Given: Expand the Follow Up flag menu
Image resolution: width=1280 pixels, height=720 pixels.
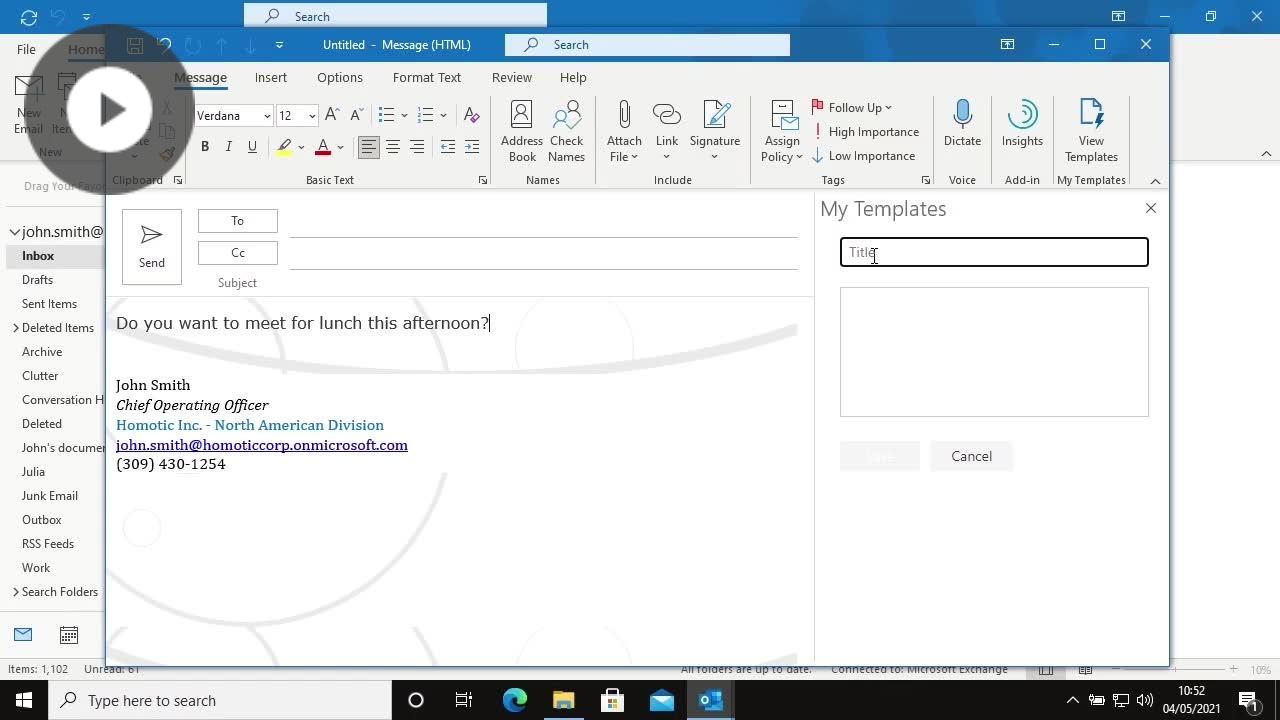Looking at the screenshot, I should pos(851,108).
